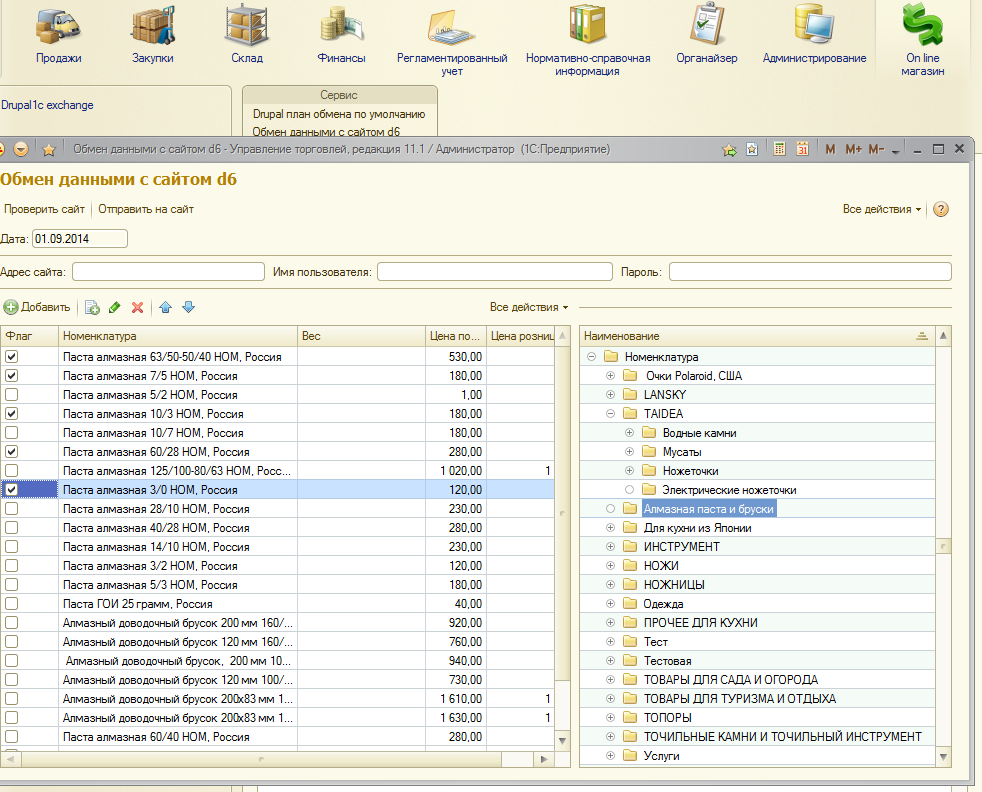Move row up with blue arrow
The height and width of the screenshot is (792, 982).
click(166, 307)
